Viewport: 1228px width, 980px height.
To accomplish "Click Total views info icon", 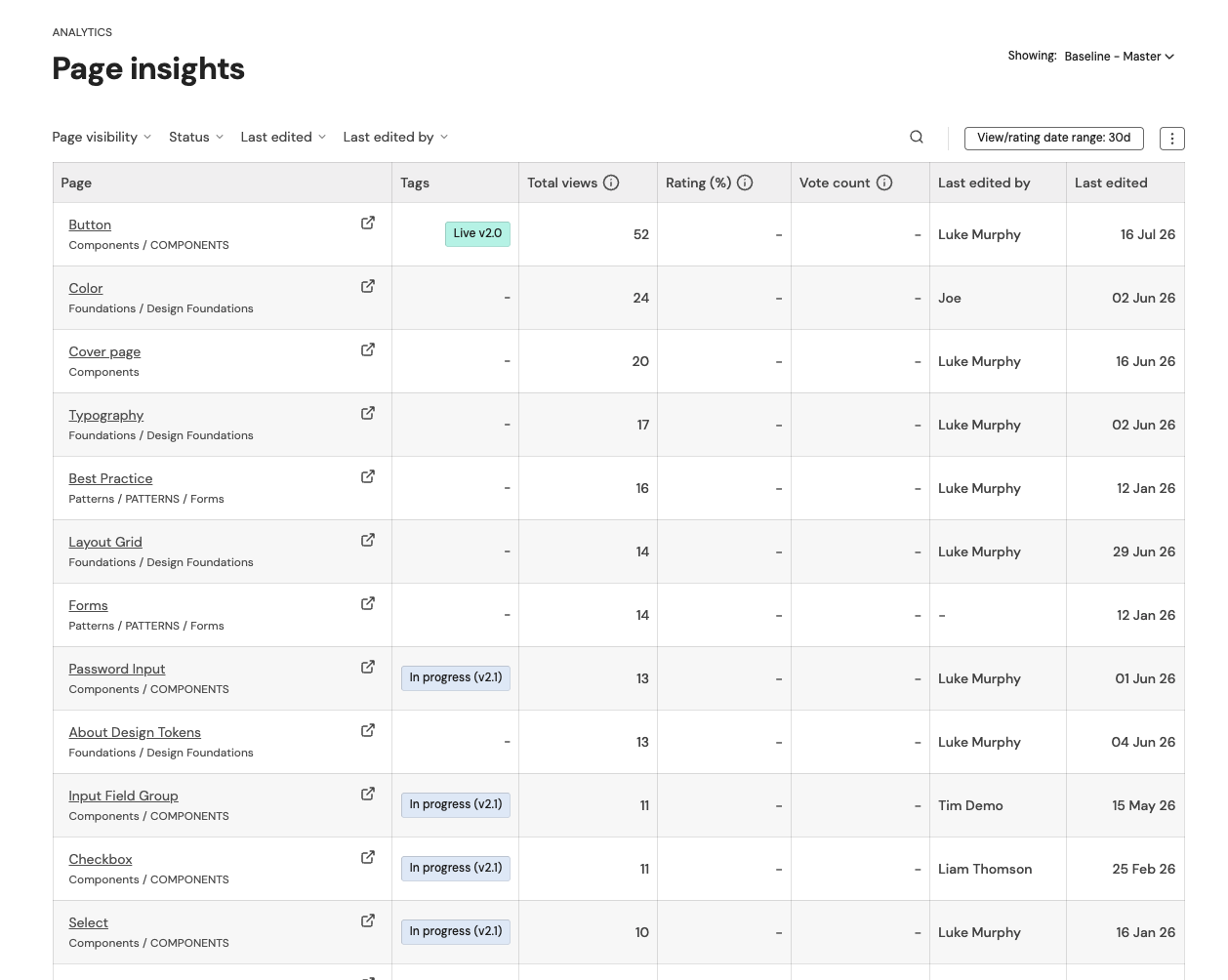I will coord(611,183).
